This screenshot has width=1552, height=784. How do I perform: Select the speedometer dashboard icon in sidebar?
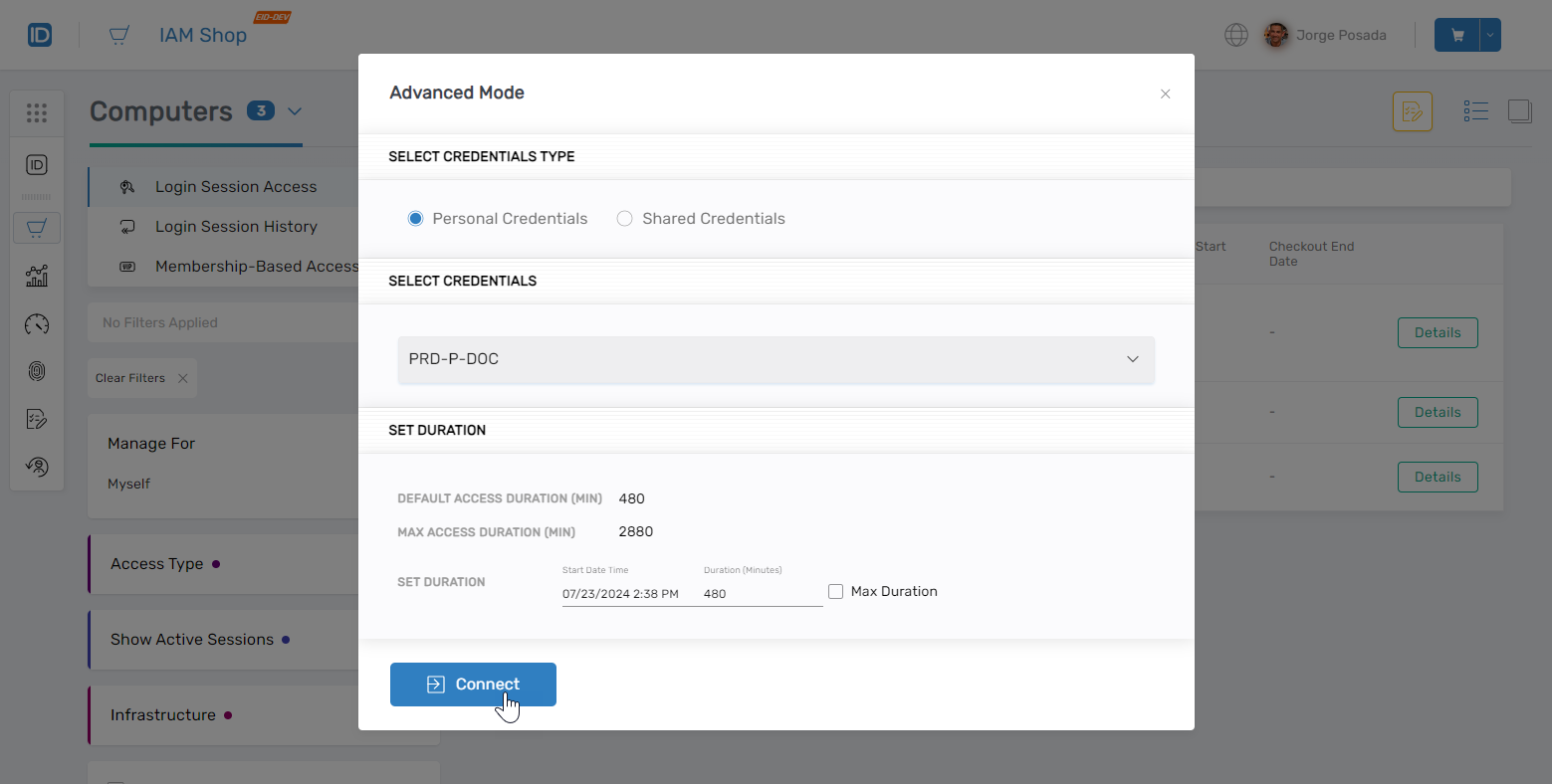point(37,324)
